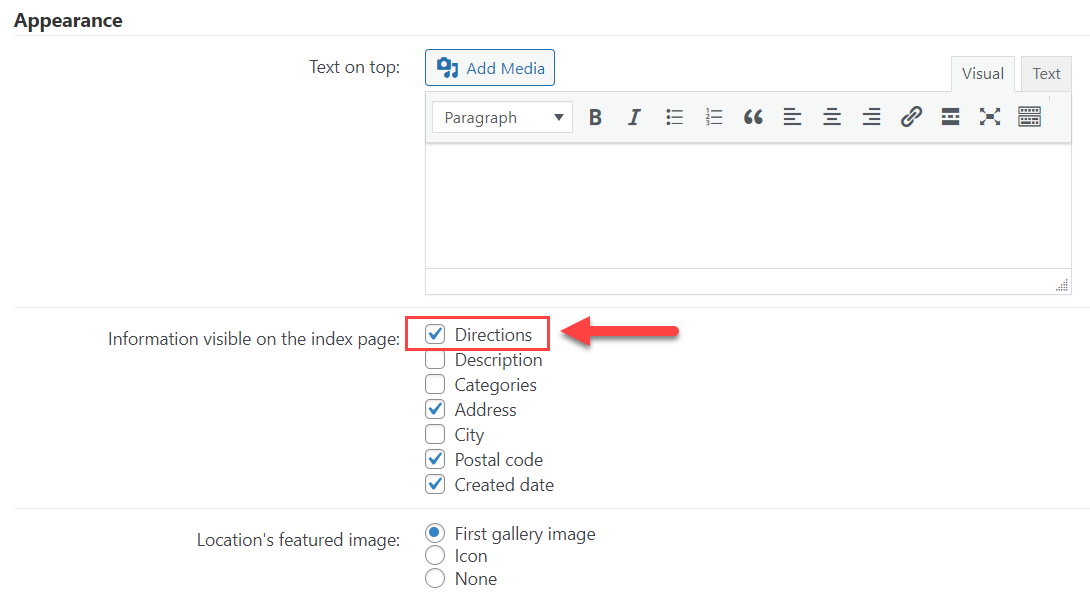This screenshot has width=1090, height=600.
Task: Click the Add Media button
Action: click(489, 67)
